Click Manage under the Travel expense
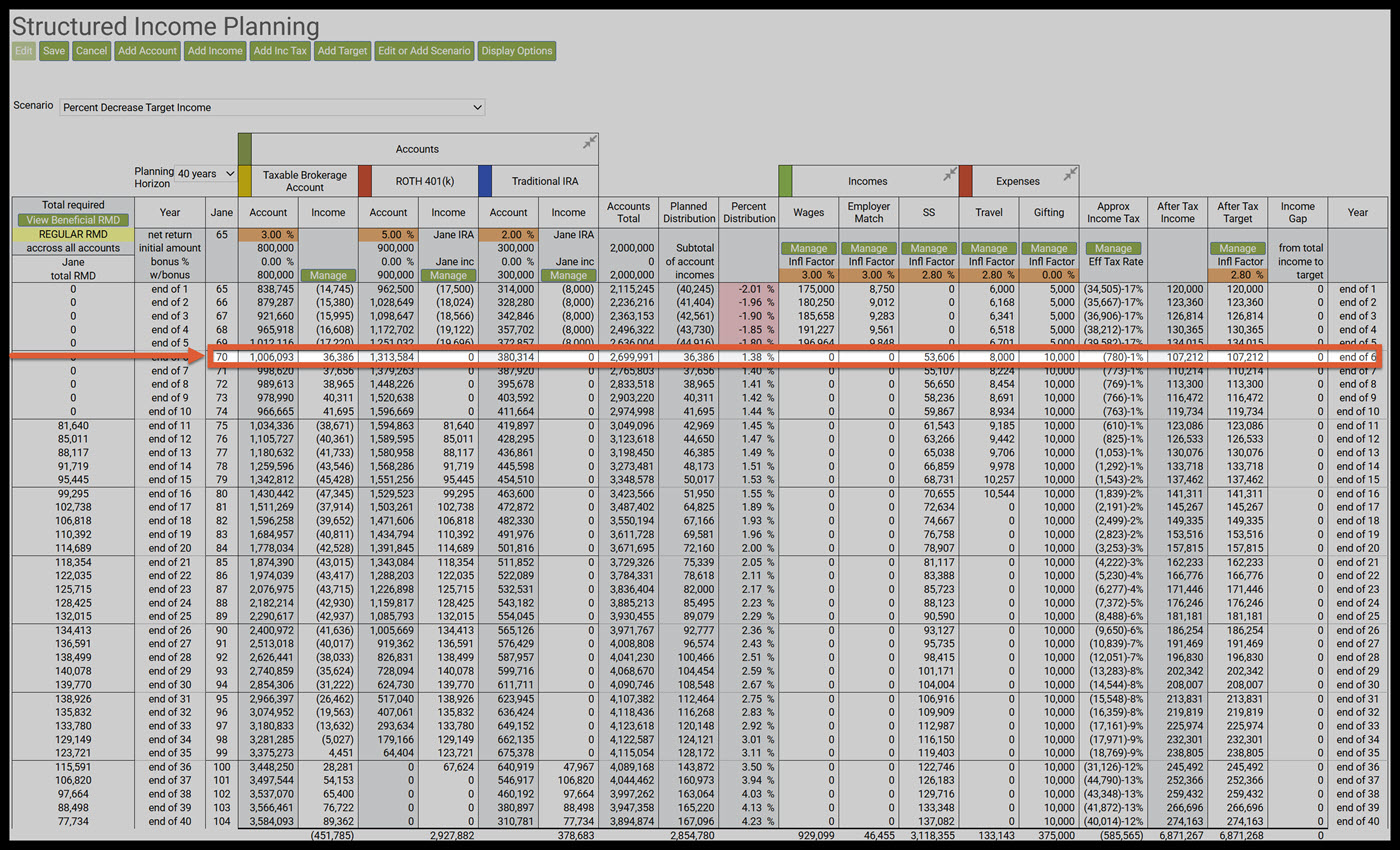 coord(988,248)
